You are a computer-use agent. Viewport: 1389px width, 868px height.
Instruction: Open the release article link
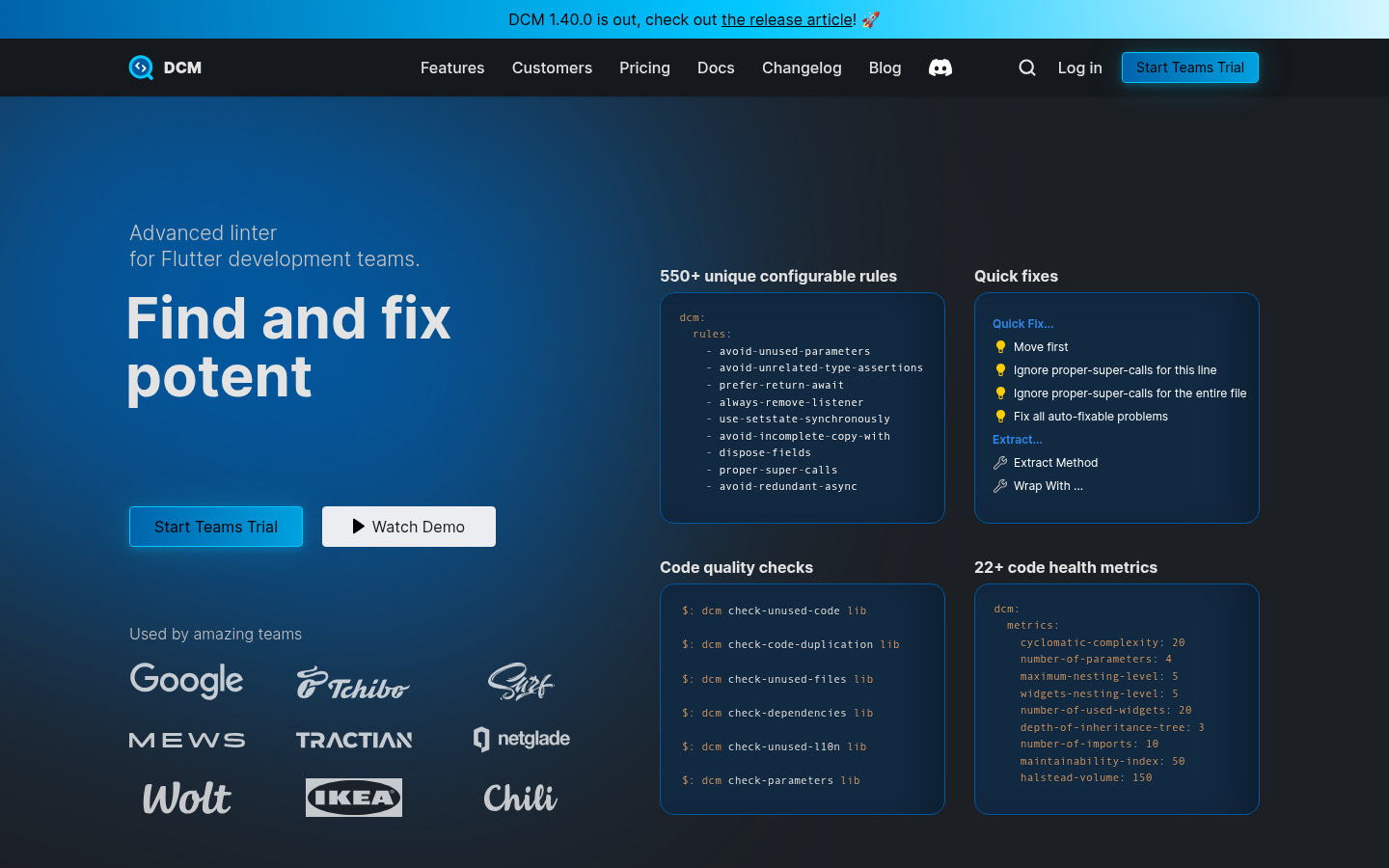tap(787, 19)
